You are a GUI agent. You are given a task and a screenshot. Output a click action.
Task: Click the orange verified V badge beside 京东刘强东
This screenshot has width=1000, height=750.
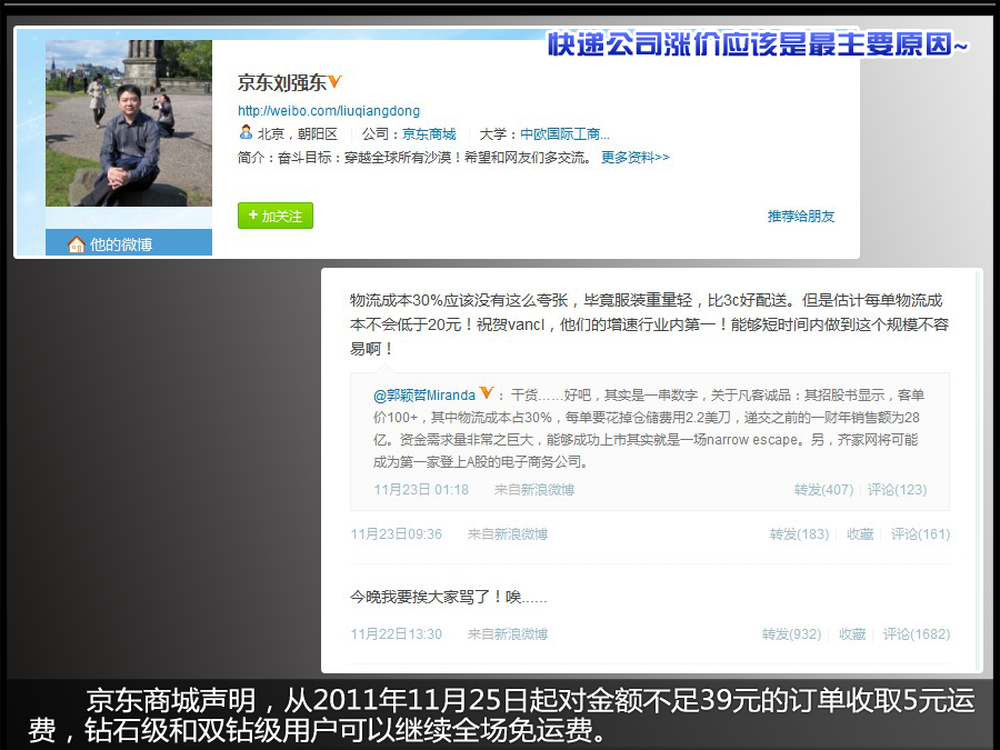click(x=335, y=81)
